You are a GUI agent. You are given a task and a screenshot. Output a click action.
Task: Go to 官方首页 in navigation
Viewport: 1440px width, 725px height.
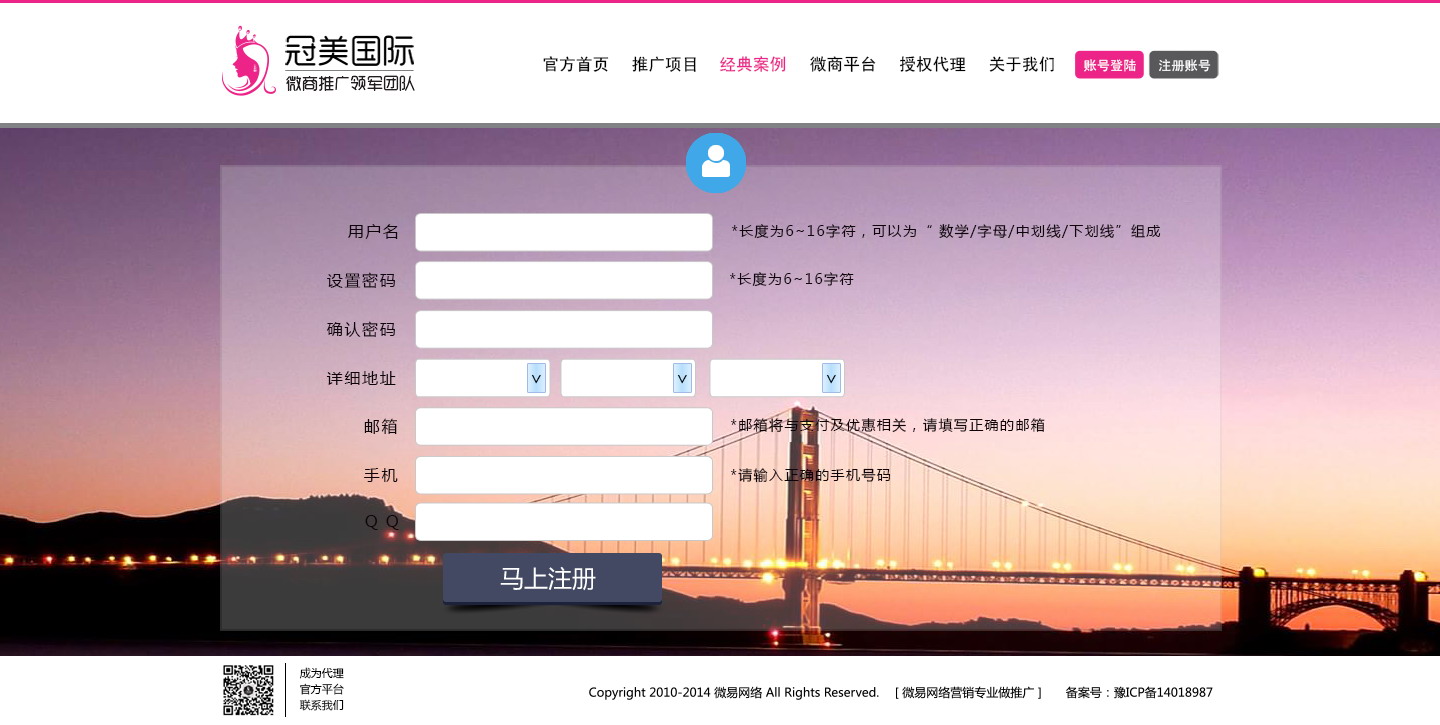click(x=576, y=65)
